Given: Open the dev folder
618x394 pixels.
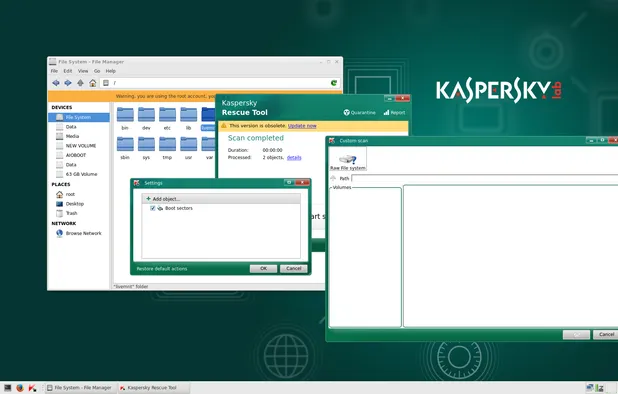Looking at the screenshot, I should tap(146, 119).
